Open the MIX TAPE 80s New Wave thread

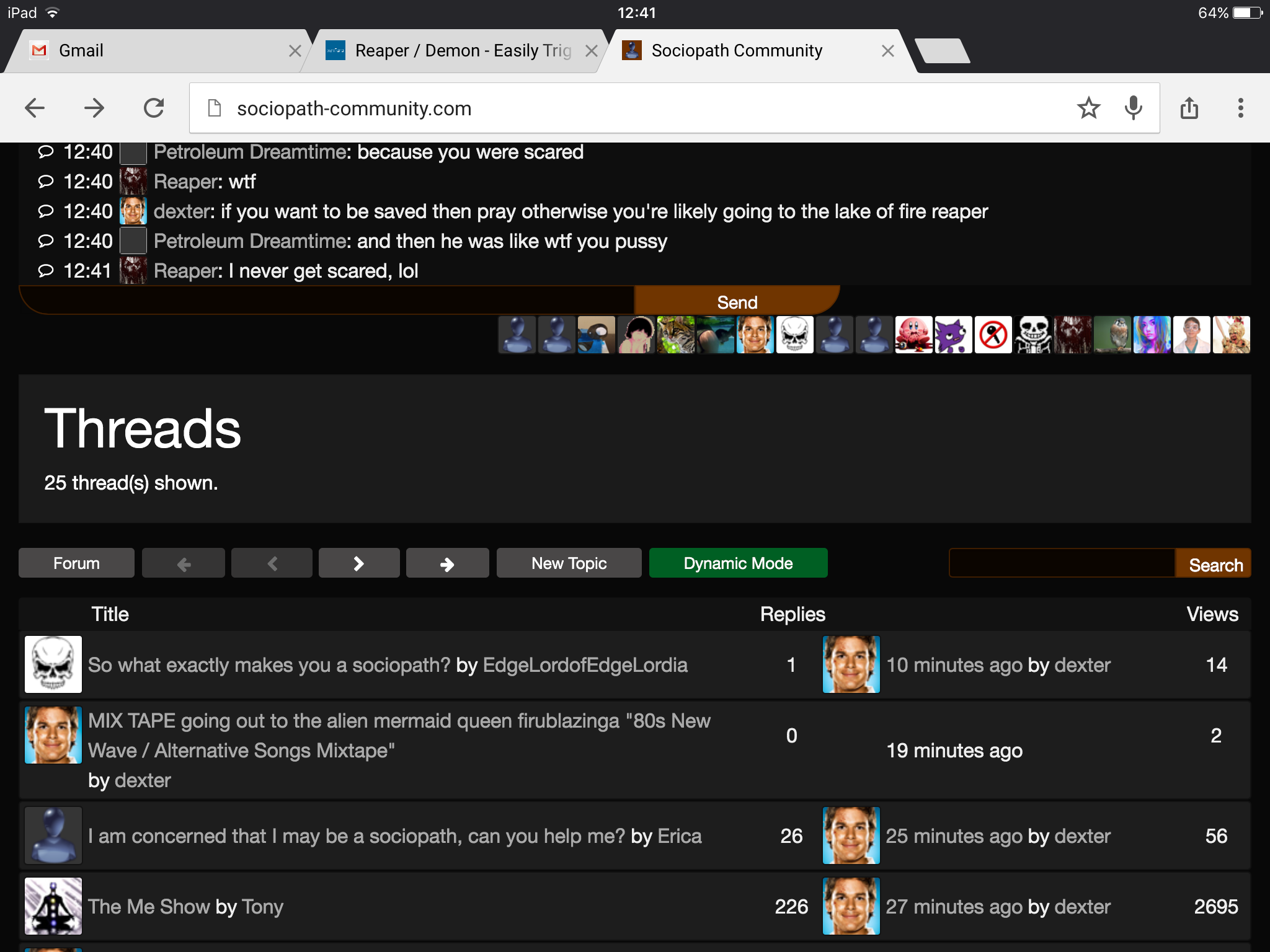tap(399, 736)
